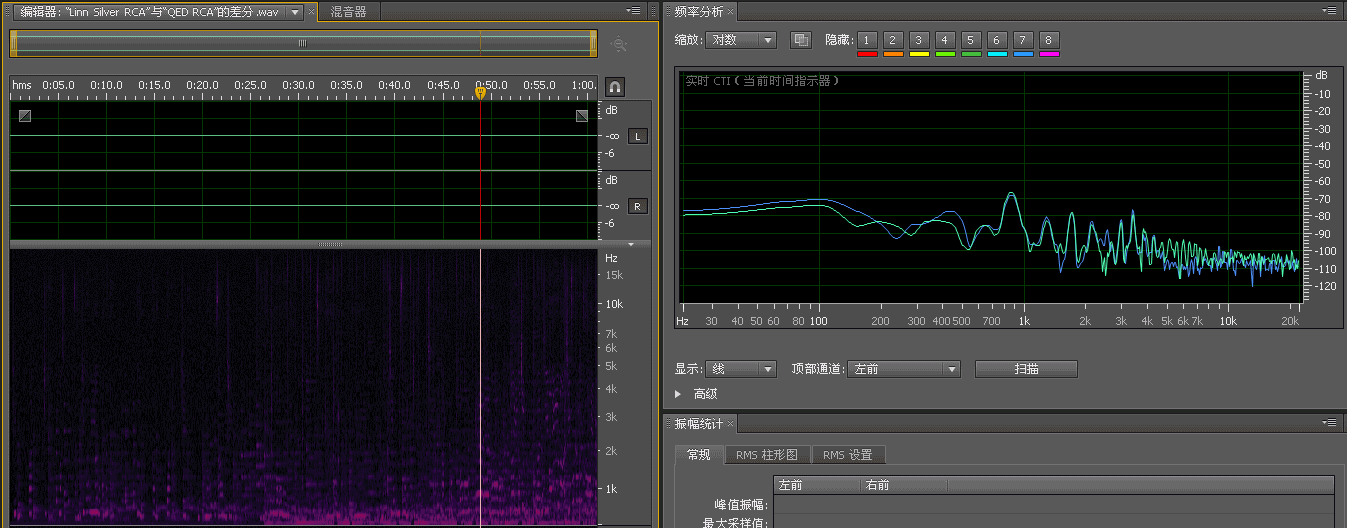
Task: Open the 振幅统计 panel options menu
Action: pos(1331,423)
